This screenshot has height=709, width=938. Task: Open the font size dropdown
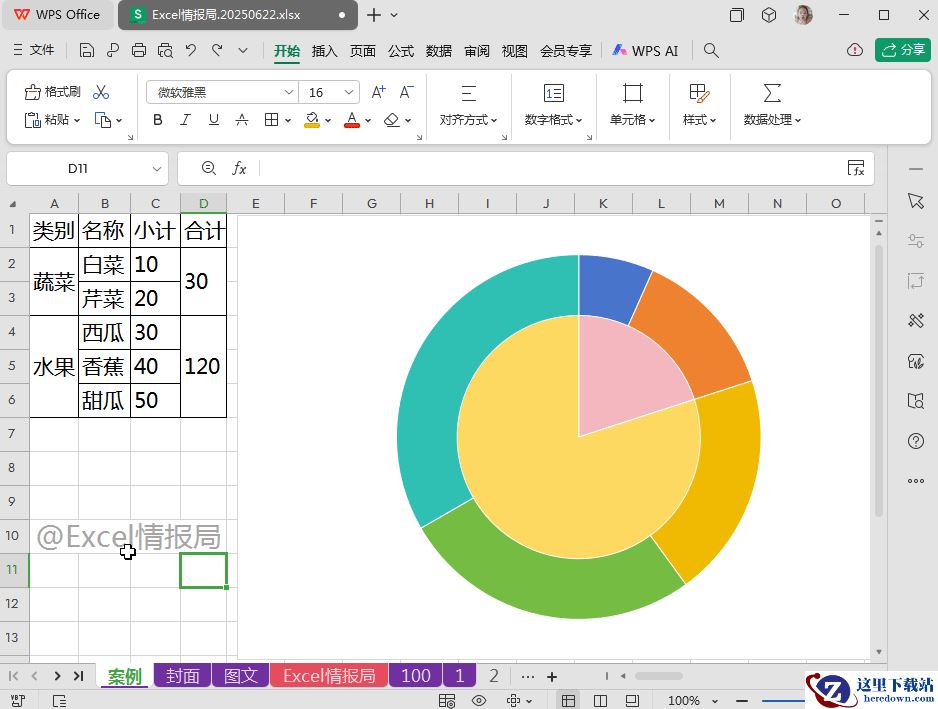(x=348, y=92)
